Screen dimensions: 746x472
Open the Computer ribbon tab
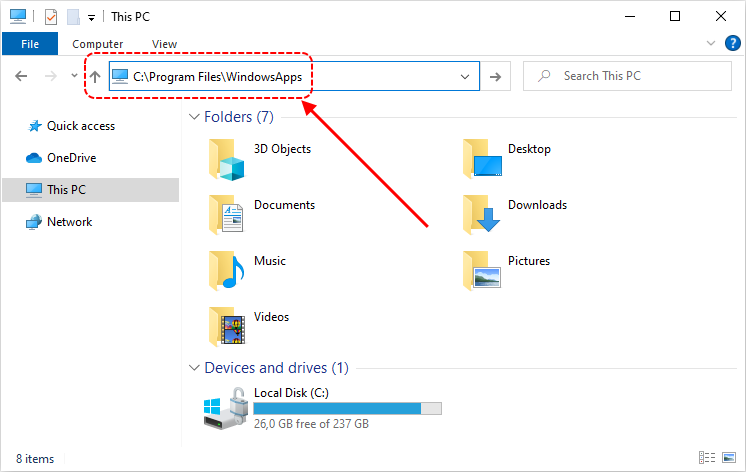pos(98,44)
